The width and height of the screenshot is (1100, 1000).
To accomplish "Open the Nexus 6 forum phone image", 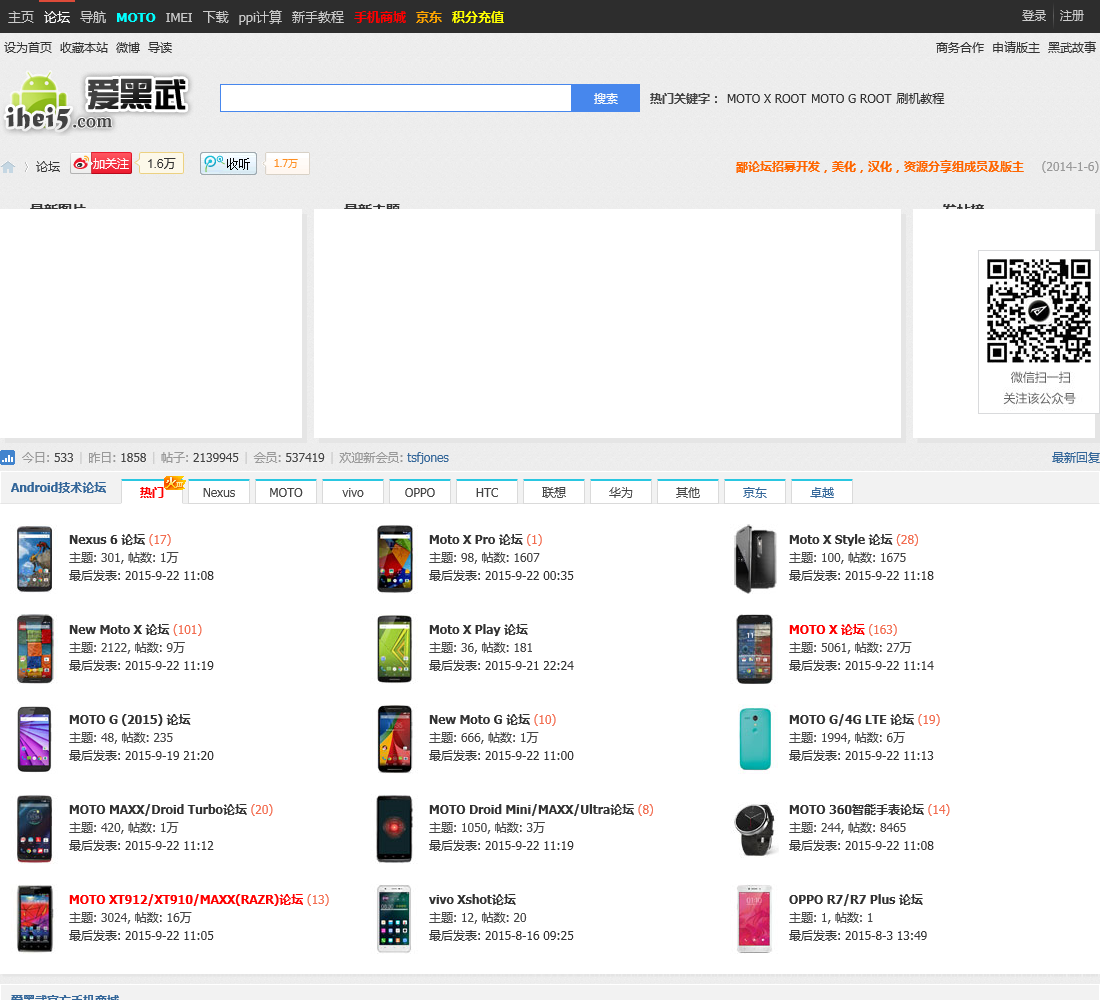I will 34,559.
